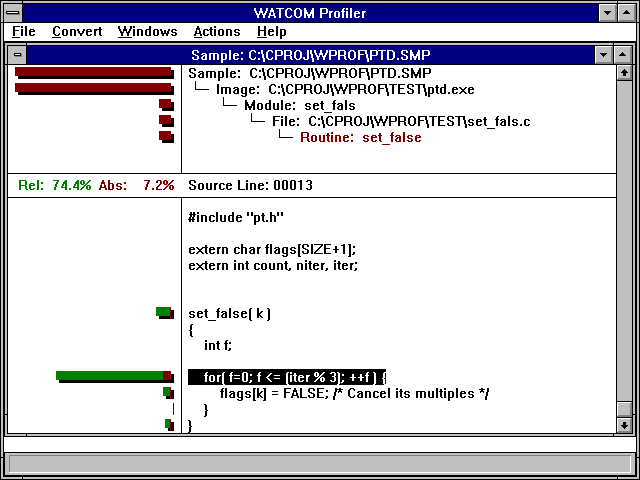
Task: Click the set_false( k ) source line
Action: tap(230, 313)
